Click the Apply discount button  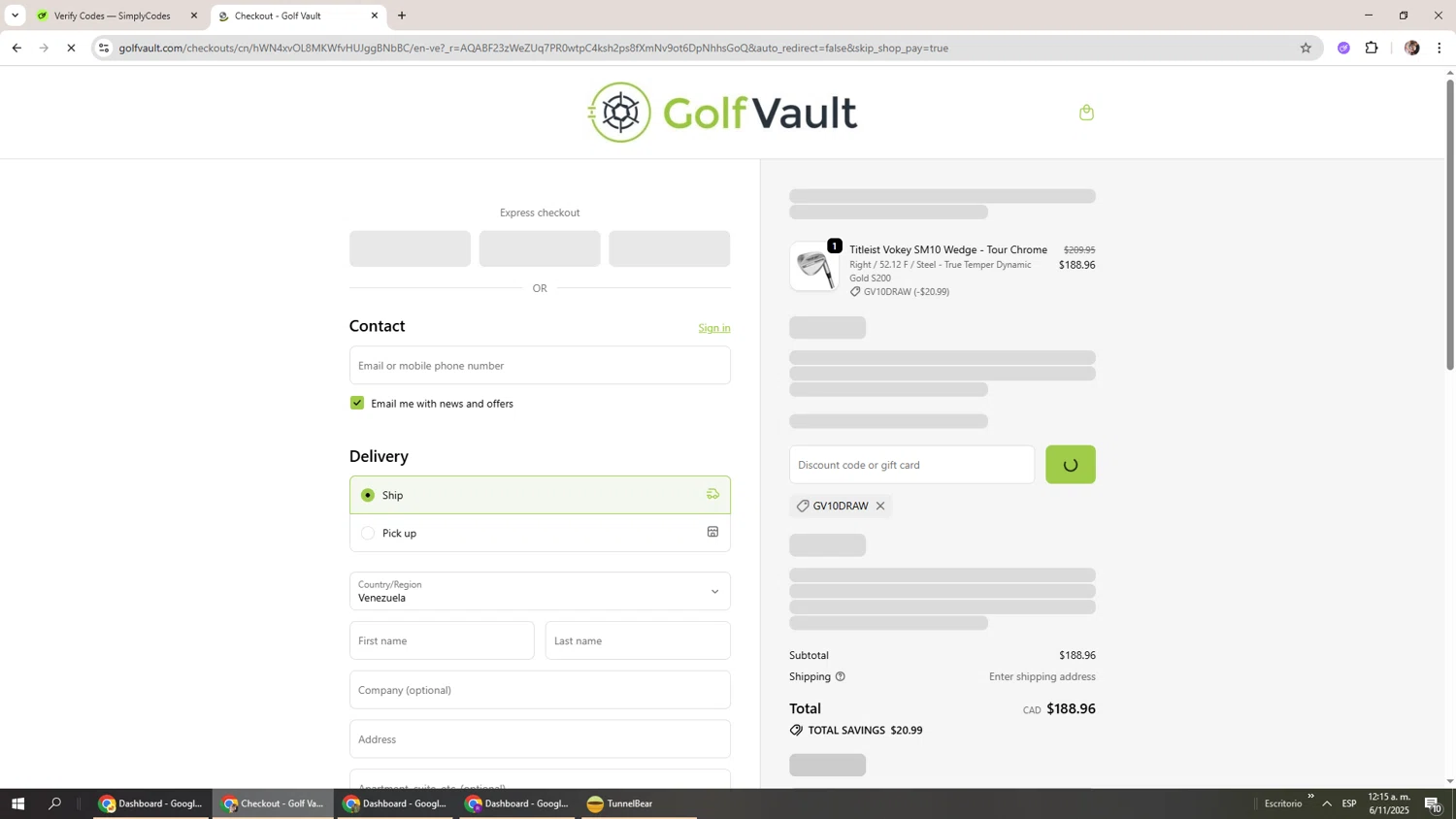[x=1070, y=465]
